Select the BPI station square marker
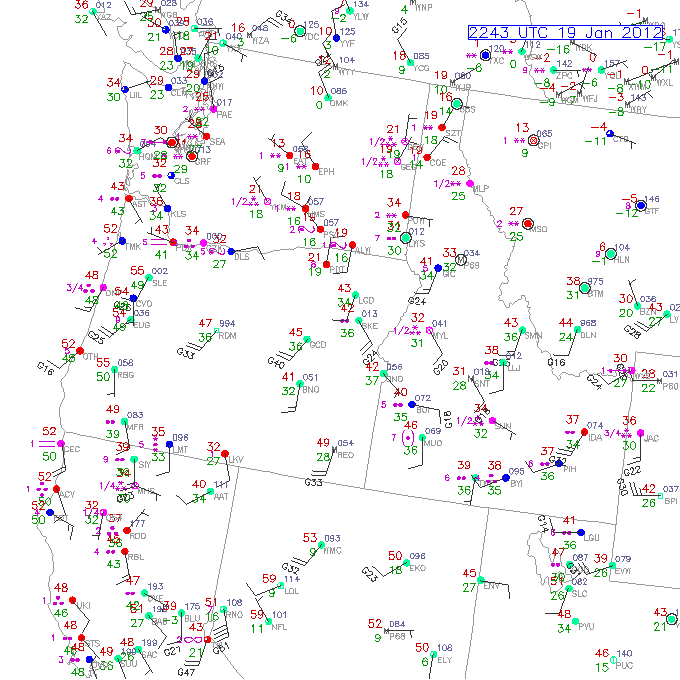Image resolution: width=680 pixels, height=680 pixels. pyautogui.click(x=660, y=496)
